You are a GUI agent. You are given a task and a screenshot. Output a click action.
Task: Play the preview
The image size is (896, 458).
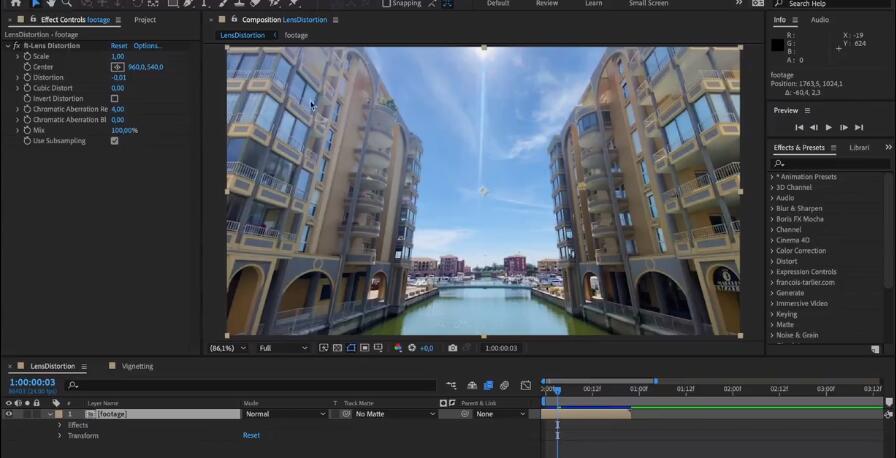point(829,127)
